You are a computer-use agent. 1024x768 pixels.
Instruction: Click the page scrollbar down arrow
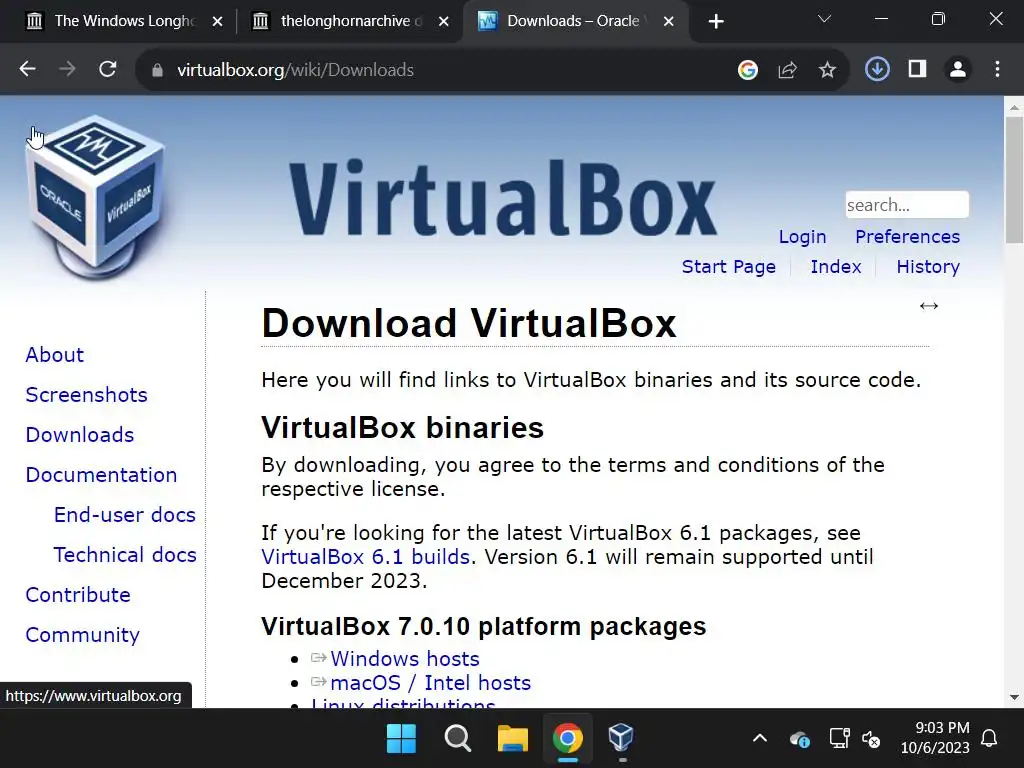(1014, 697)
